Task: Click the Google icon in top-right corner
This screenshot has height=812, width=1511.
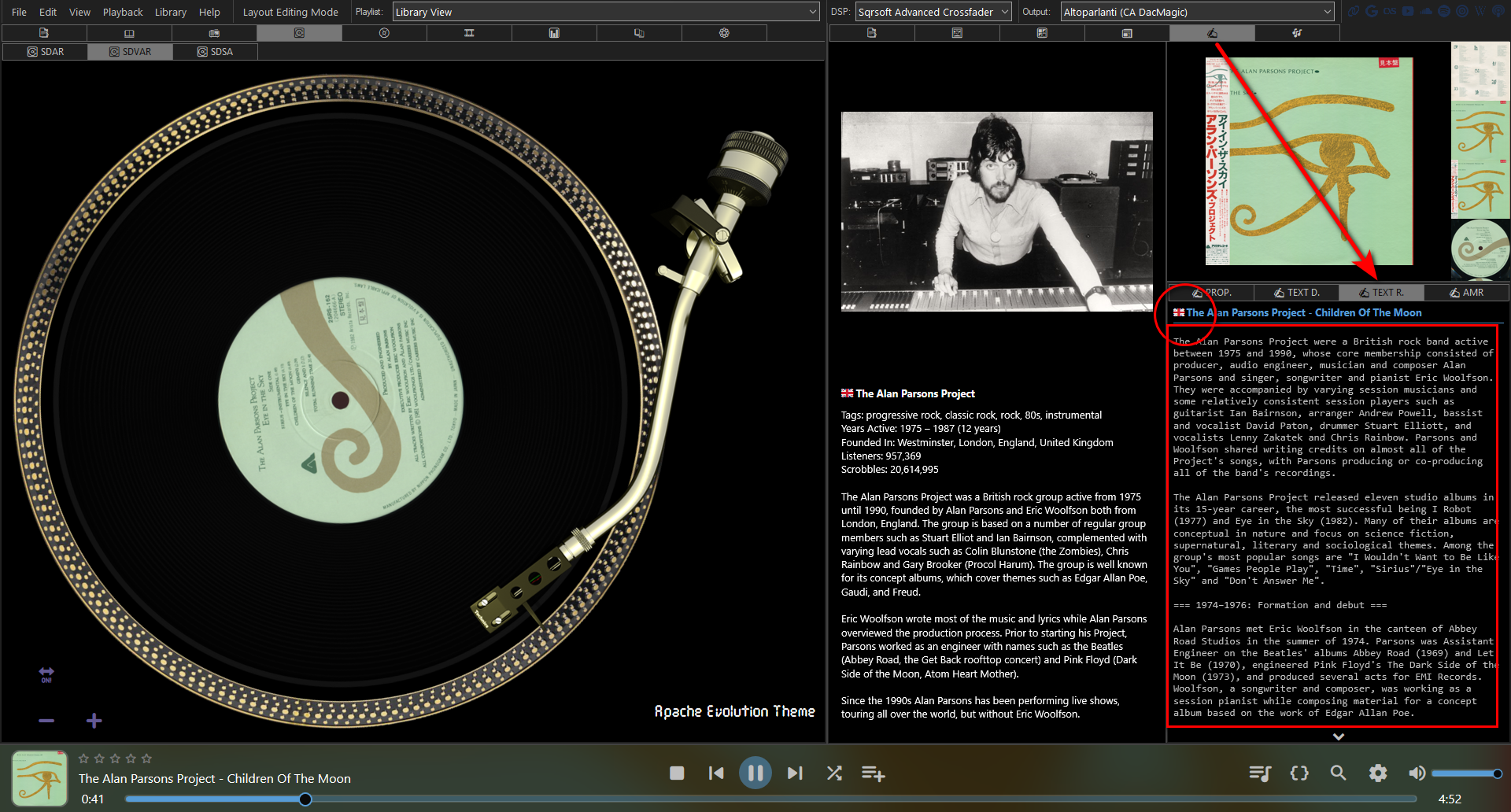Action: coord(1372,12)
